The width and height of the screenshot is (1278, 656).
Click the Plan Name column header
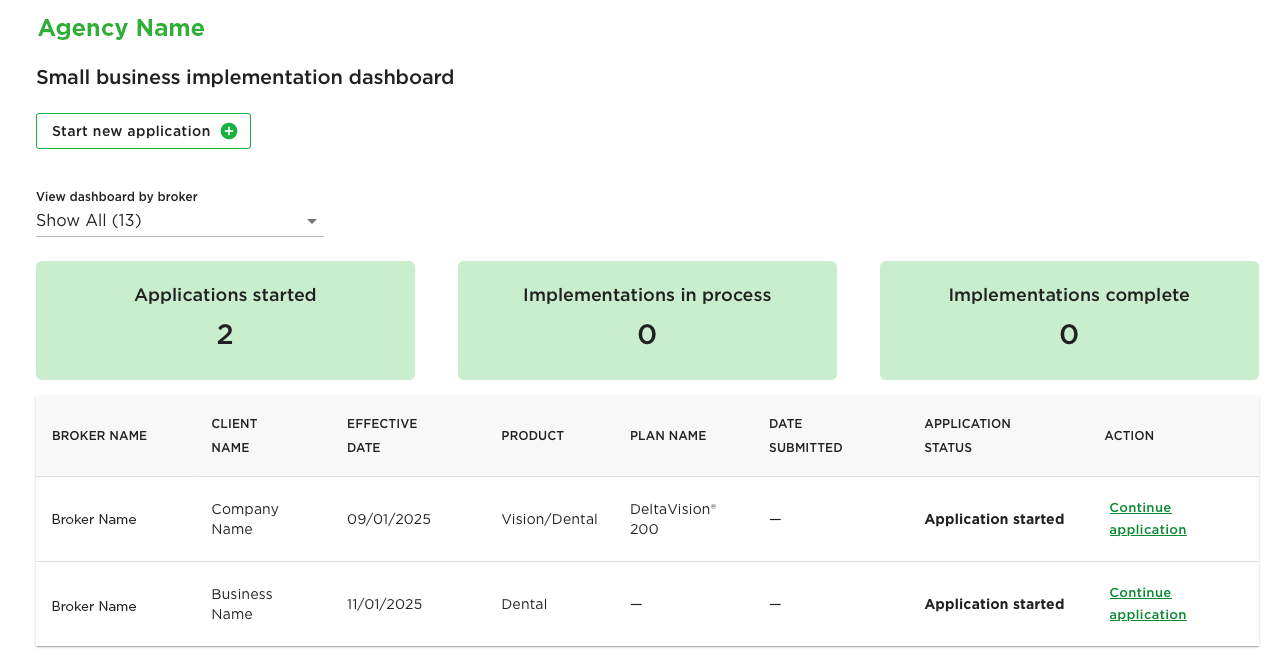[668, 436]
